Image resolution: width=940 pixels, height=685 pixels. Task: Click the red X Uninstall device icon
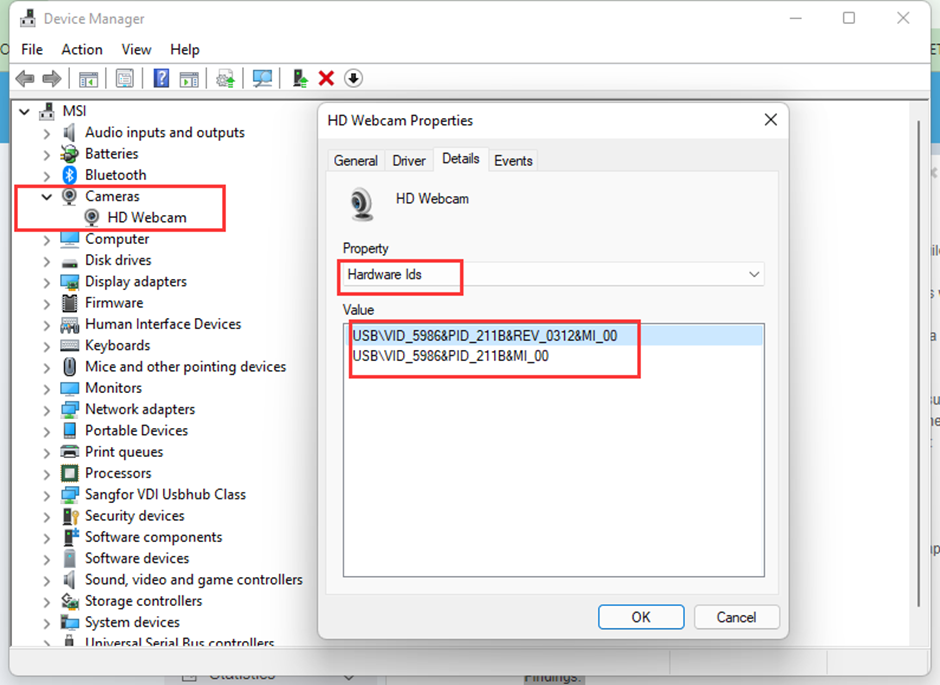click(326, 79)
